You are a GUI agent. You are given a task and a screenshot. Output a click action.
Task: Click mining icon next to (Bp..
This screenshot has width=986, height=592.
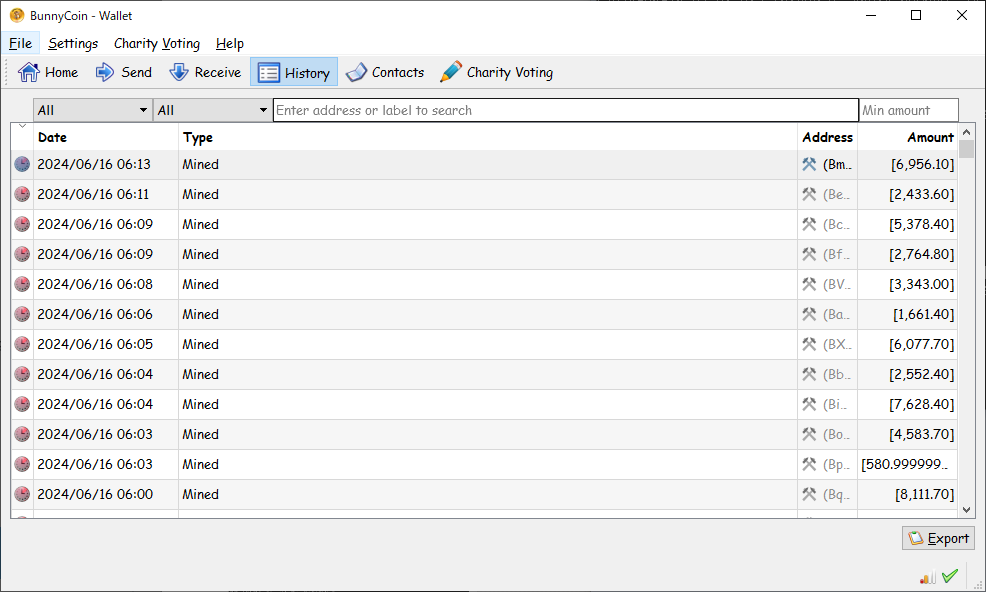[809, 464]
